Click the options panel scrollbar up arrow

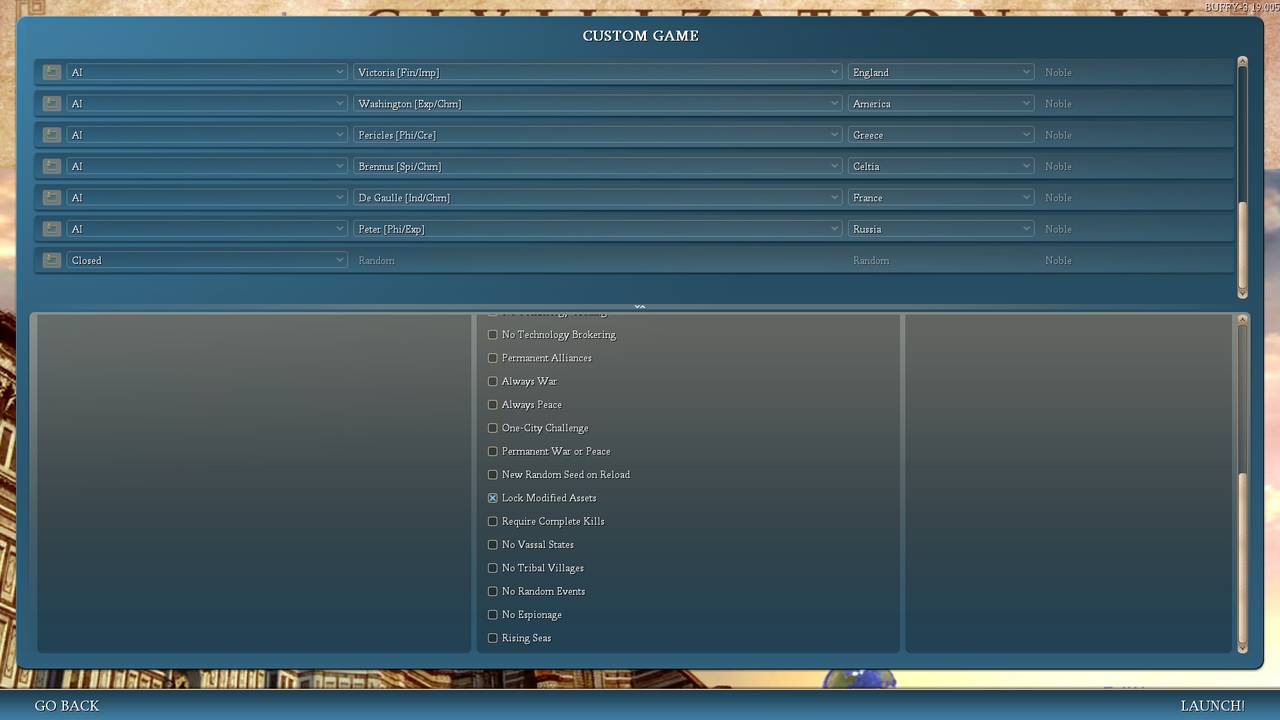click(x=1243, y=320)
